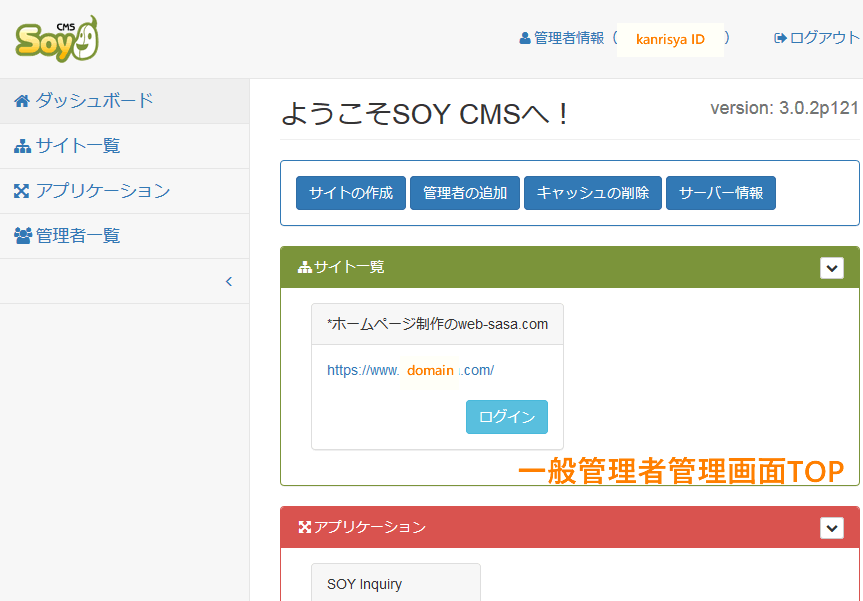
Task: Click the ようこそSOY CMSへ！ heading
Action: coord(425,114)
